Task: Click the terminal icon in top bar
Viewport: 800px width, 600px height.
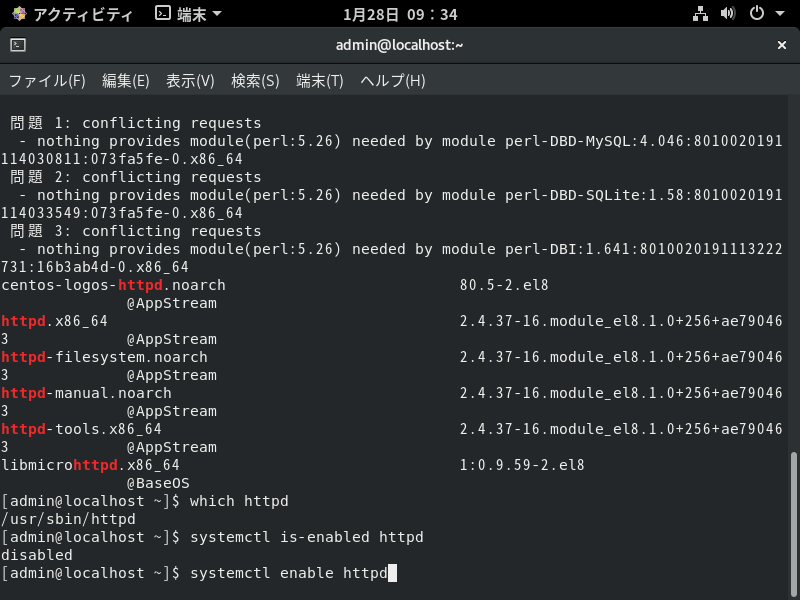Action: tap(162, 13)
